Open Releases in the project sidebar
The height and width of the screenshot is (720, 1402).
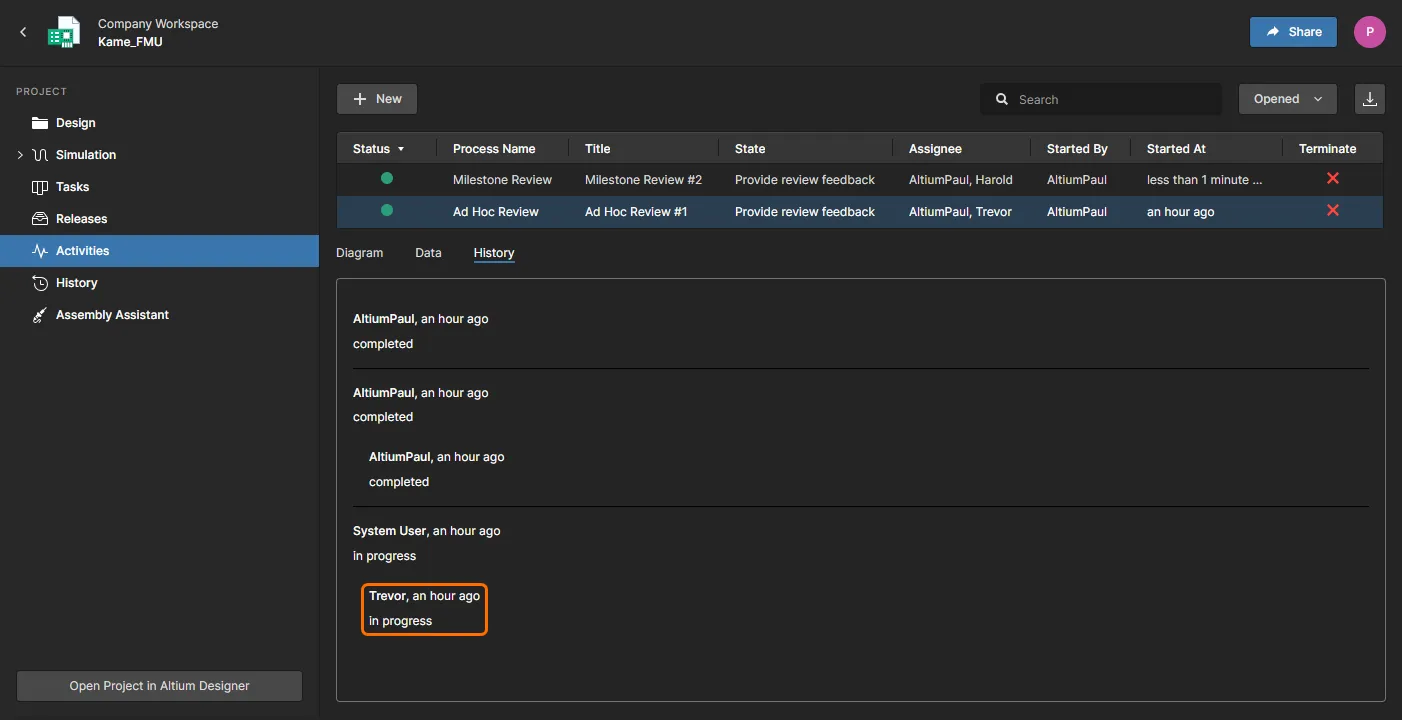pos(81,219)
